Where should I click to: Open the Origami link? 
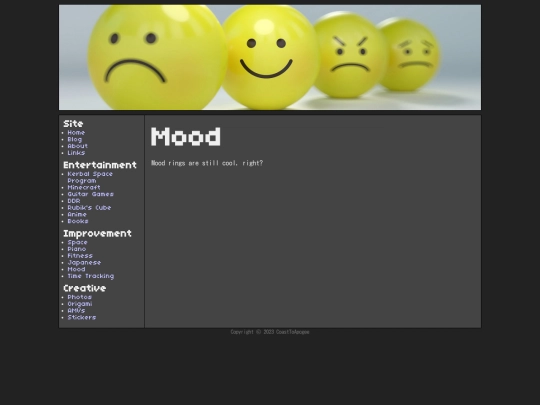click(80, 304)
